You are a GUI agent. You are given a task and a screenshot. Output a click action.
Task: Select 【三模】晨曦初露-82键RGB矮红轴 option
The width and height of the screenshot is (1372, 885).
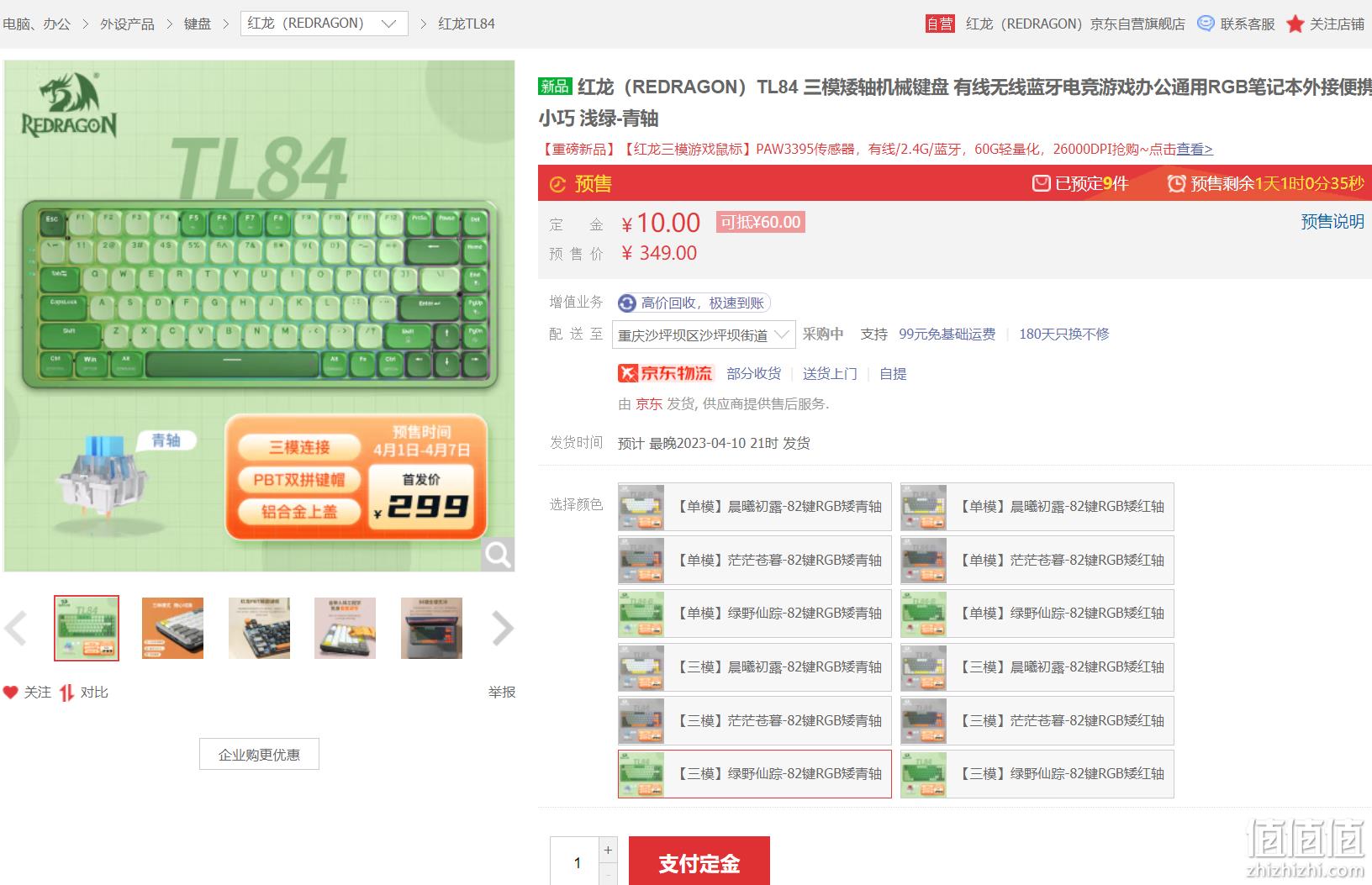coord(1037,667)
